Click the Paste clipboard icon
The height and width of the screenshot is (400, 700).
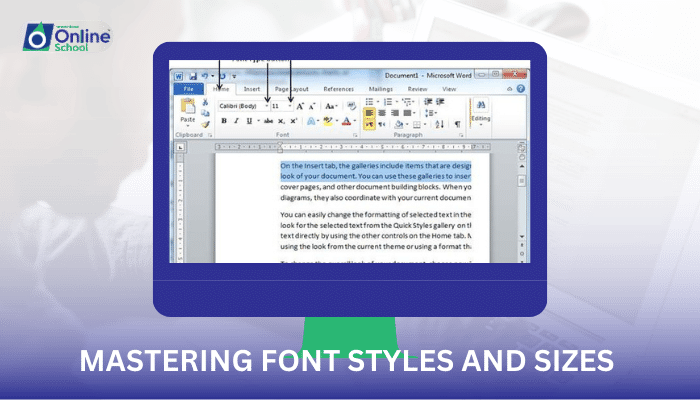[x=188, y=107]
